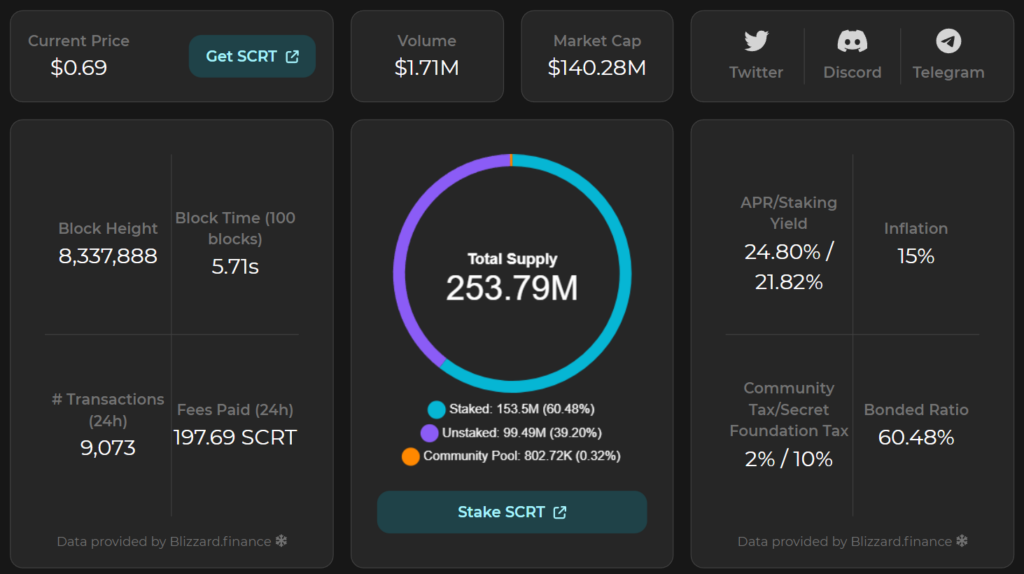Click the snowflake icon under Fees Paid panel
The width and height of the screenshot is (1024, 574).
(281, 541)
